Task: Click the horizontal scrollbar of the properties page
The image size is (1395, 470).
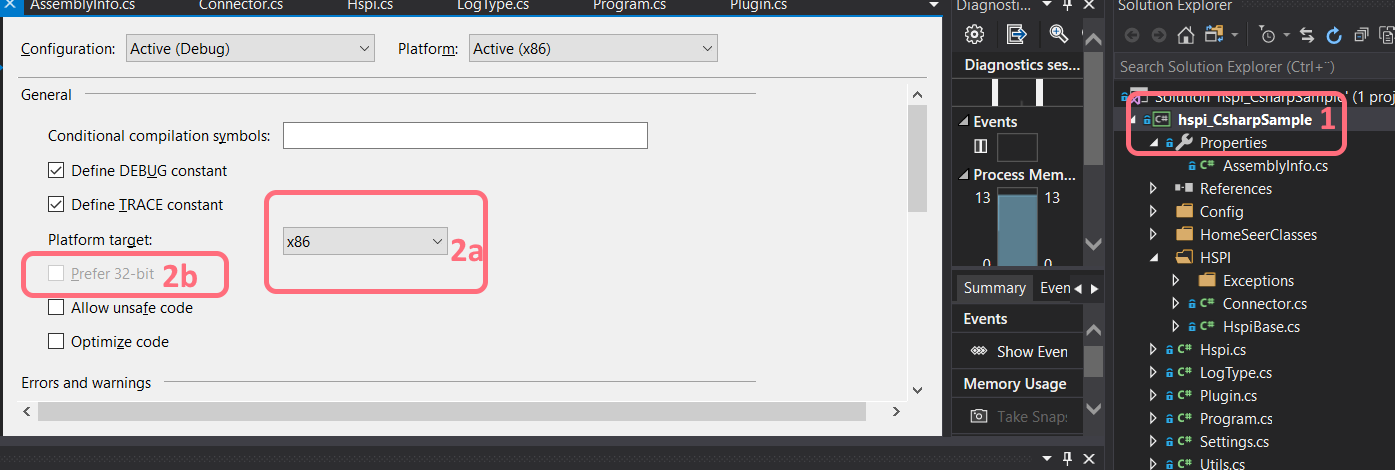Action: click(x=452, y=411)
